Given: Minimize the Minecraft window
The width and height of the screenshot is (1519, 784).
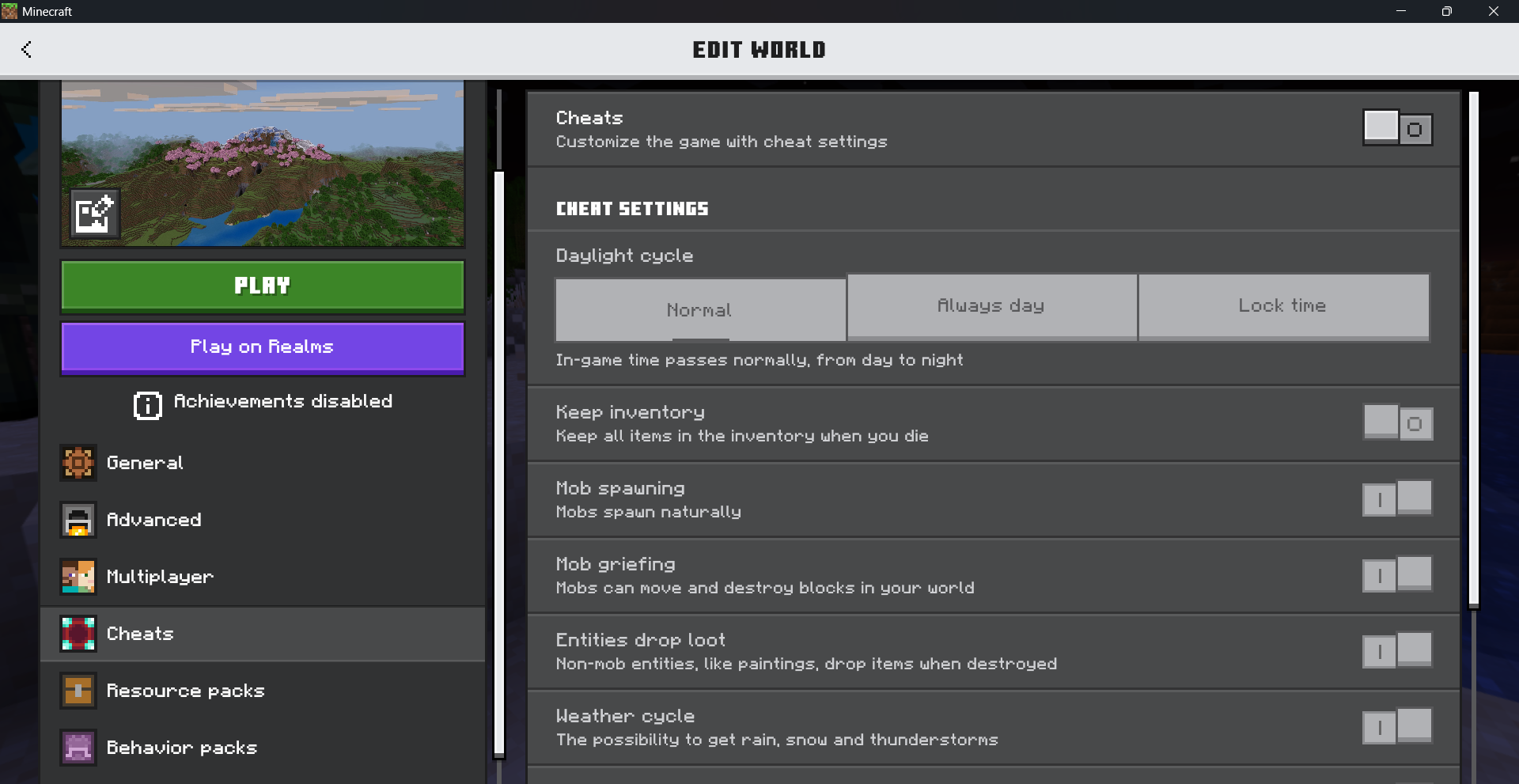Looking at the screenshot, I should click(x=1401, y=11).
